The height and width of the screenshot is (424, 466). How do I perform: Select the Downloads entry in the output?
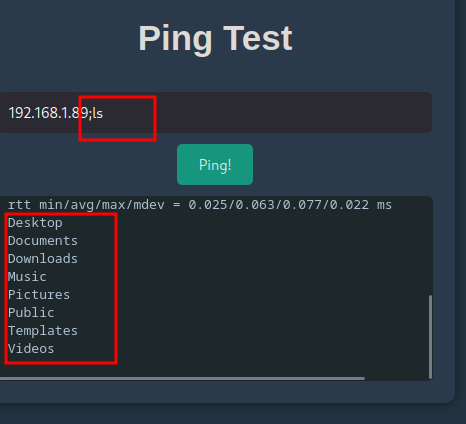click(x=43, y=259)
